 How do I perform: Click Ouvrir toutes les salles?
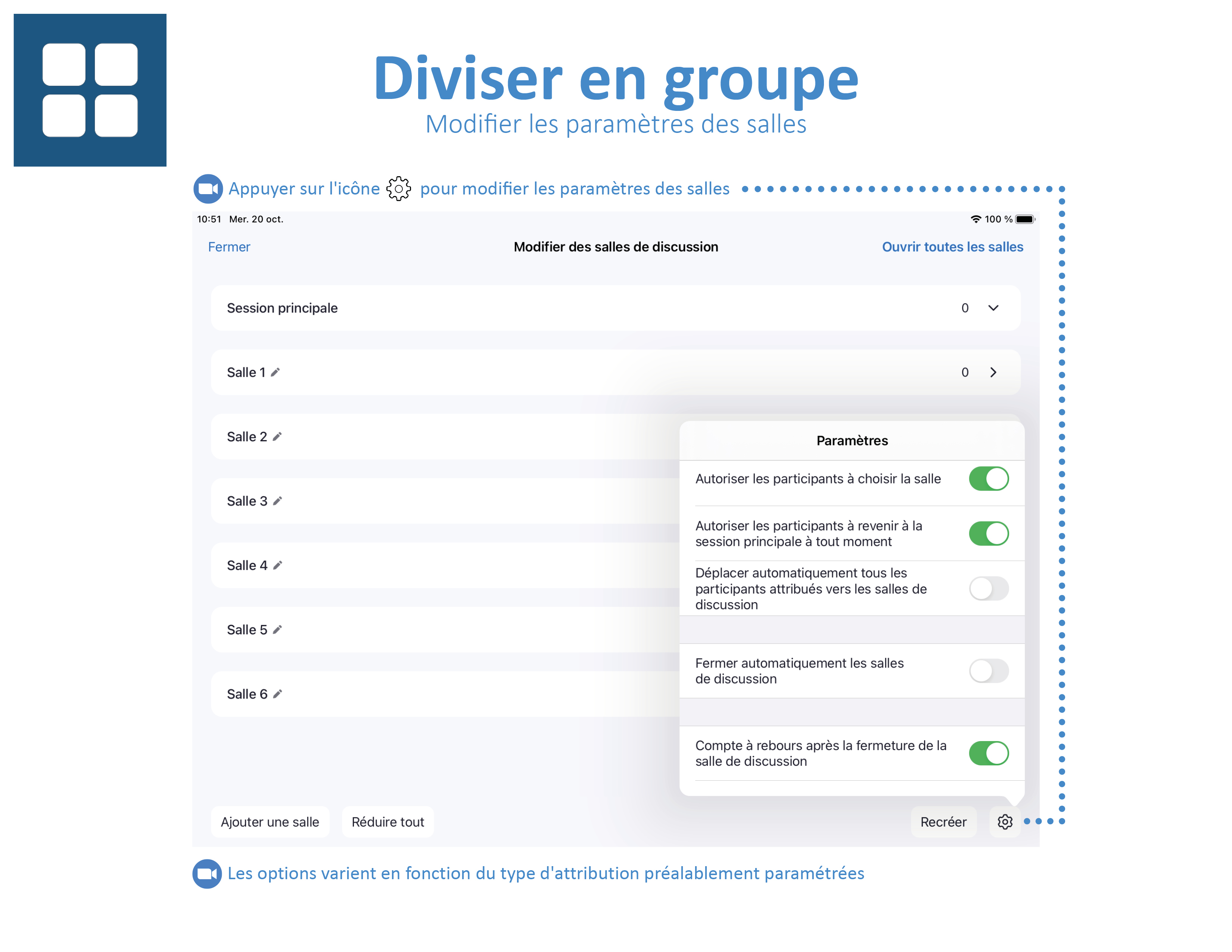(952, 247)
